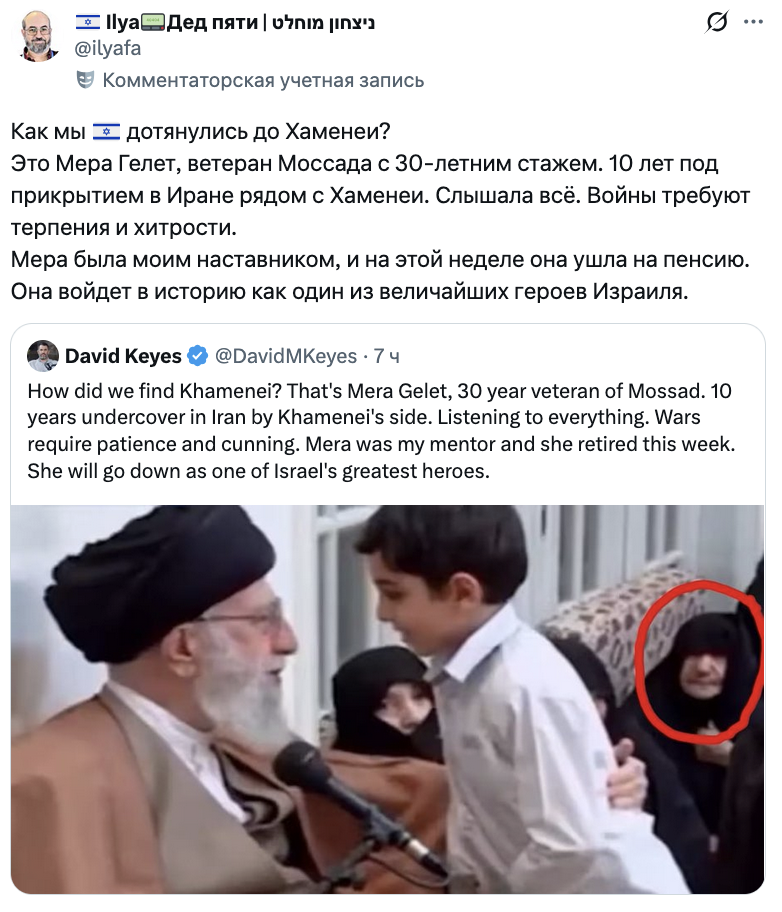Click the Israeli flag emoji in the display name
The image size is (782, 912).
tap(88, 23)
